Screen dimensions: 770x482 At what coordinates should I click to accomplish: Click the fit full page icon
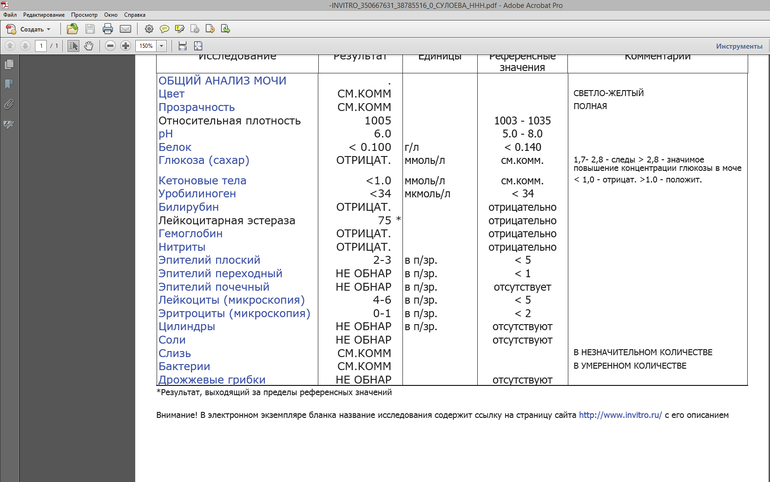coord(198,46)
